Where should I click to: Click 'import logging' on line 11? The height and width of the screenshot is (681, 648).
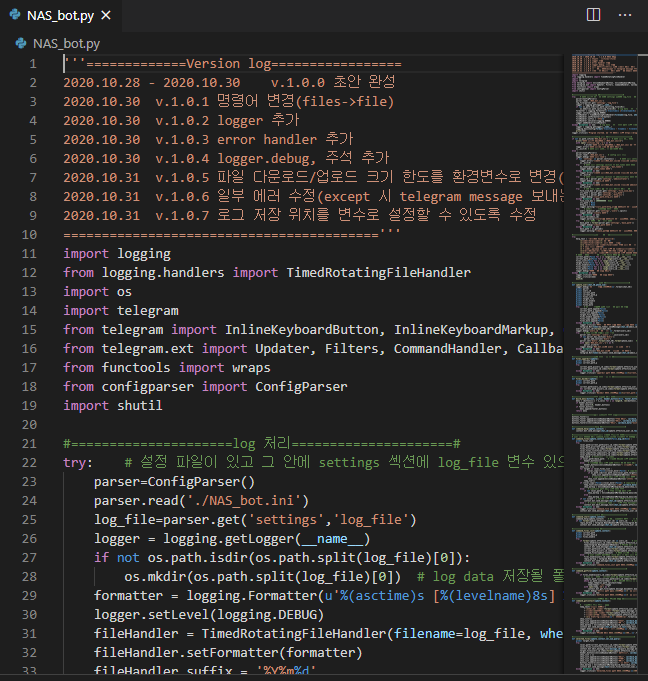[117, 254]
